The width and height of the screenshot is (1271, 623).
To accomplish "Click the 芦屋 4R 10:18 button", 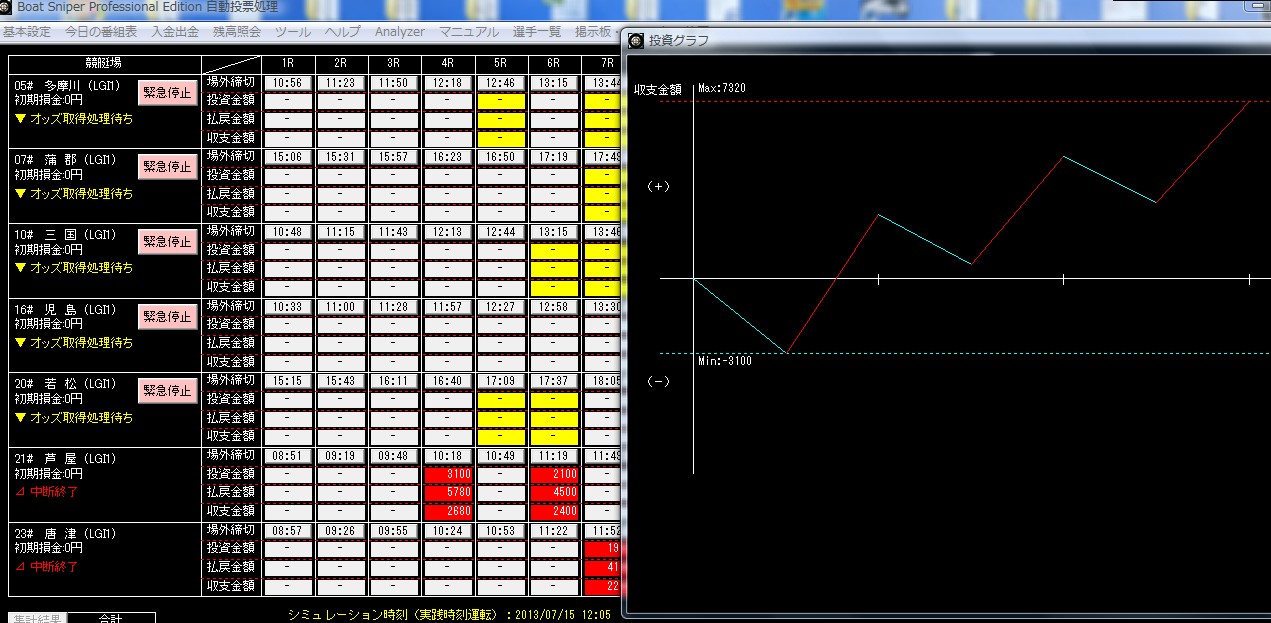I will [x=448, y=455].
